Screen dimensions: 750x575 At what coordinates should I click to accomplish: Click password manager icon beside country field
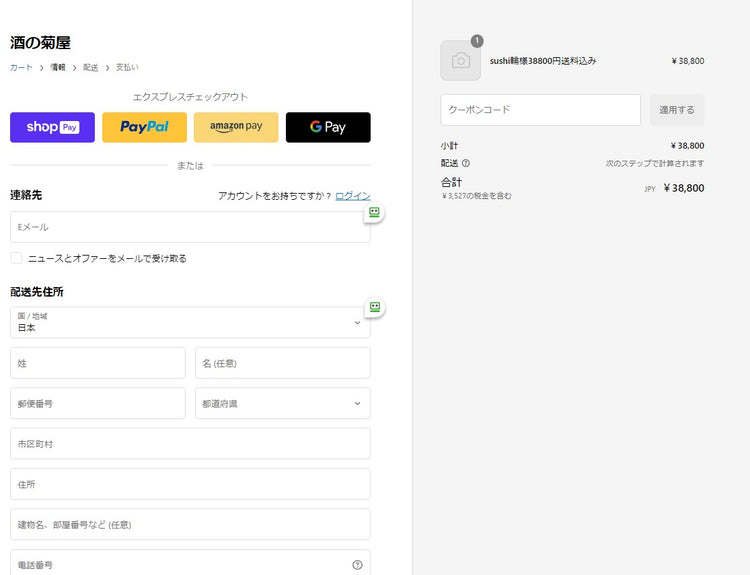pyautogui.click(x=375, y=307)
